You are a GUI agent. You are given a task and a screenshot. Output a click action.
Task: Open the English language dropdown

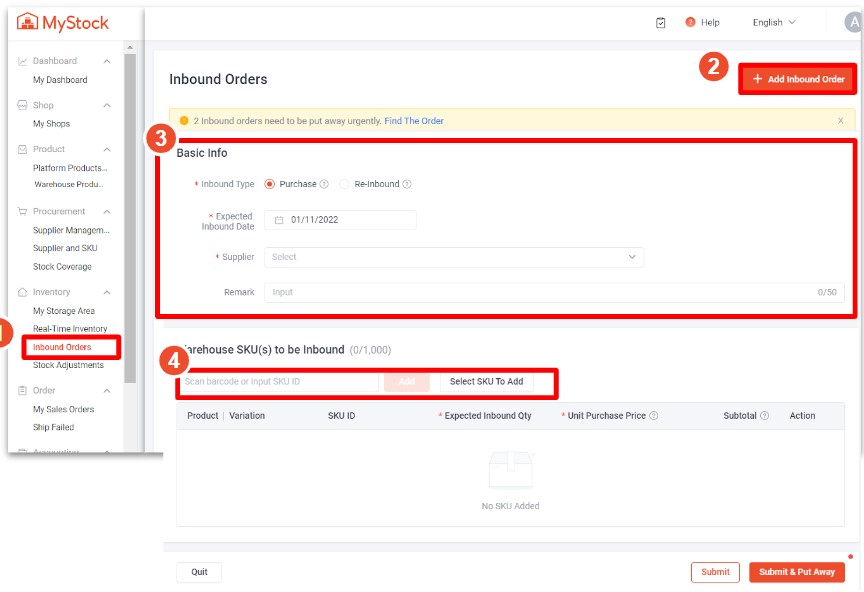pos(773,22)
